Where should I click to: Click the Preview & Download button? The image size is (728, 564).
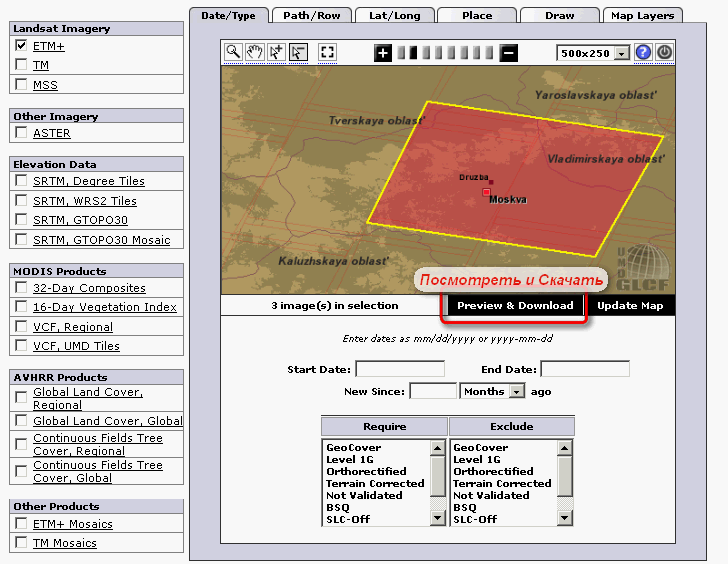click(x=515, y=305)
